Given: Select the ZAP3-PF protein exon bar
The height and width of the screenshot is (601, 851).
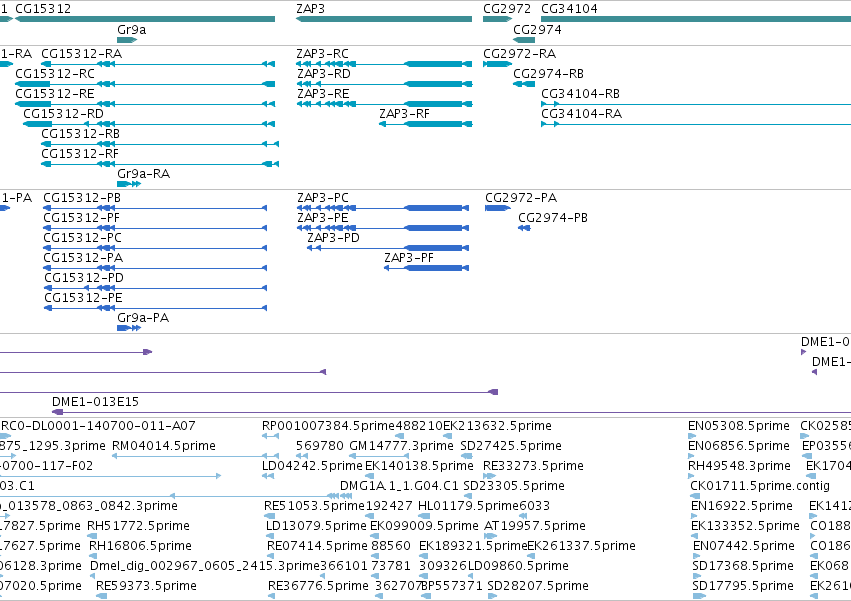Looking at the screenshot, I should coord(434,268).
